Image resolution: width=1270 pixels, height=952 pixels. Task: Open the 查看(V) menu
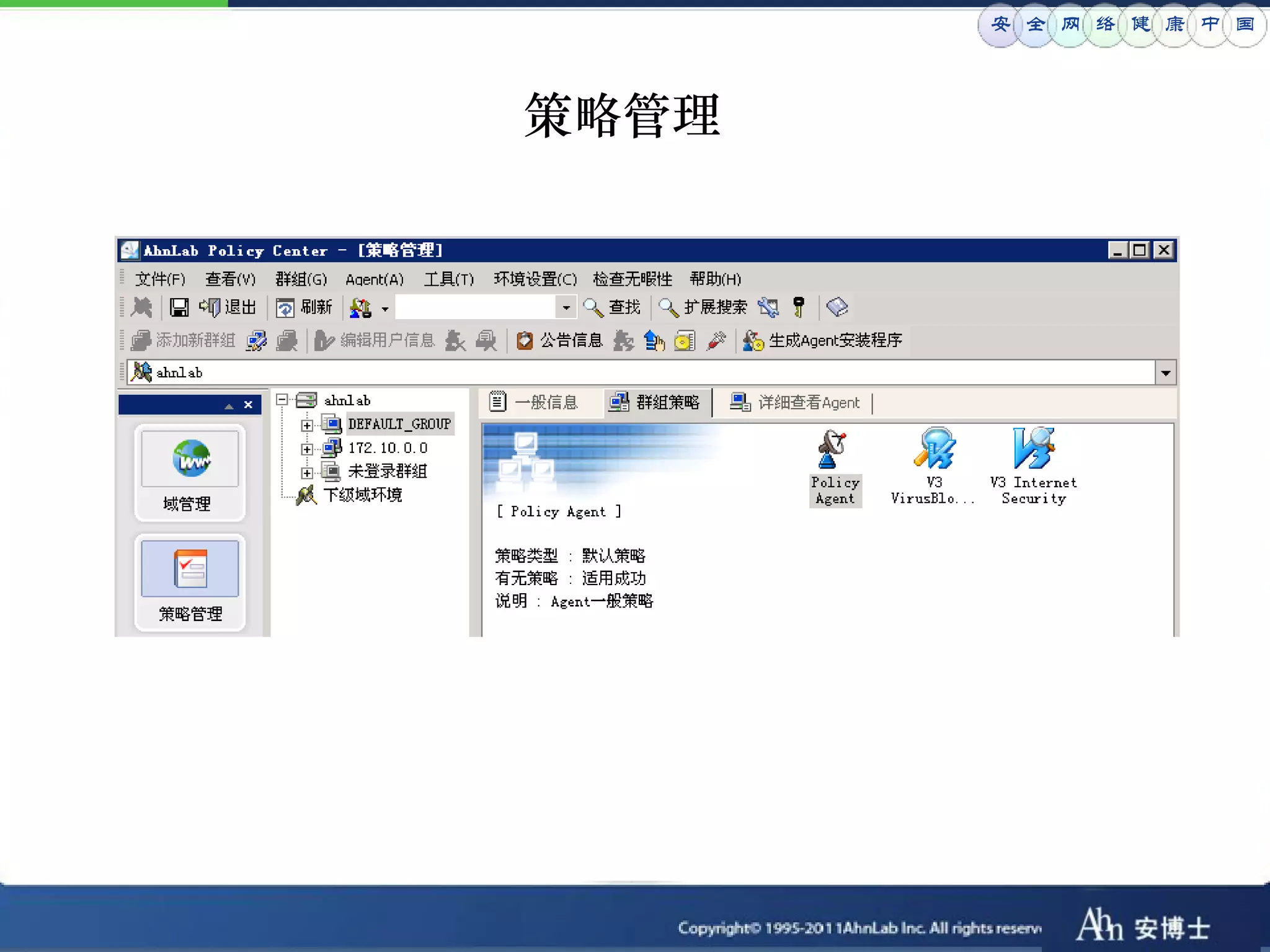tap(230, 280)
